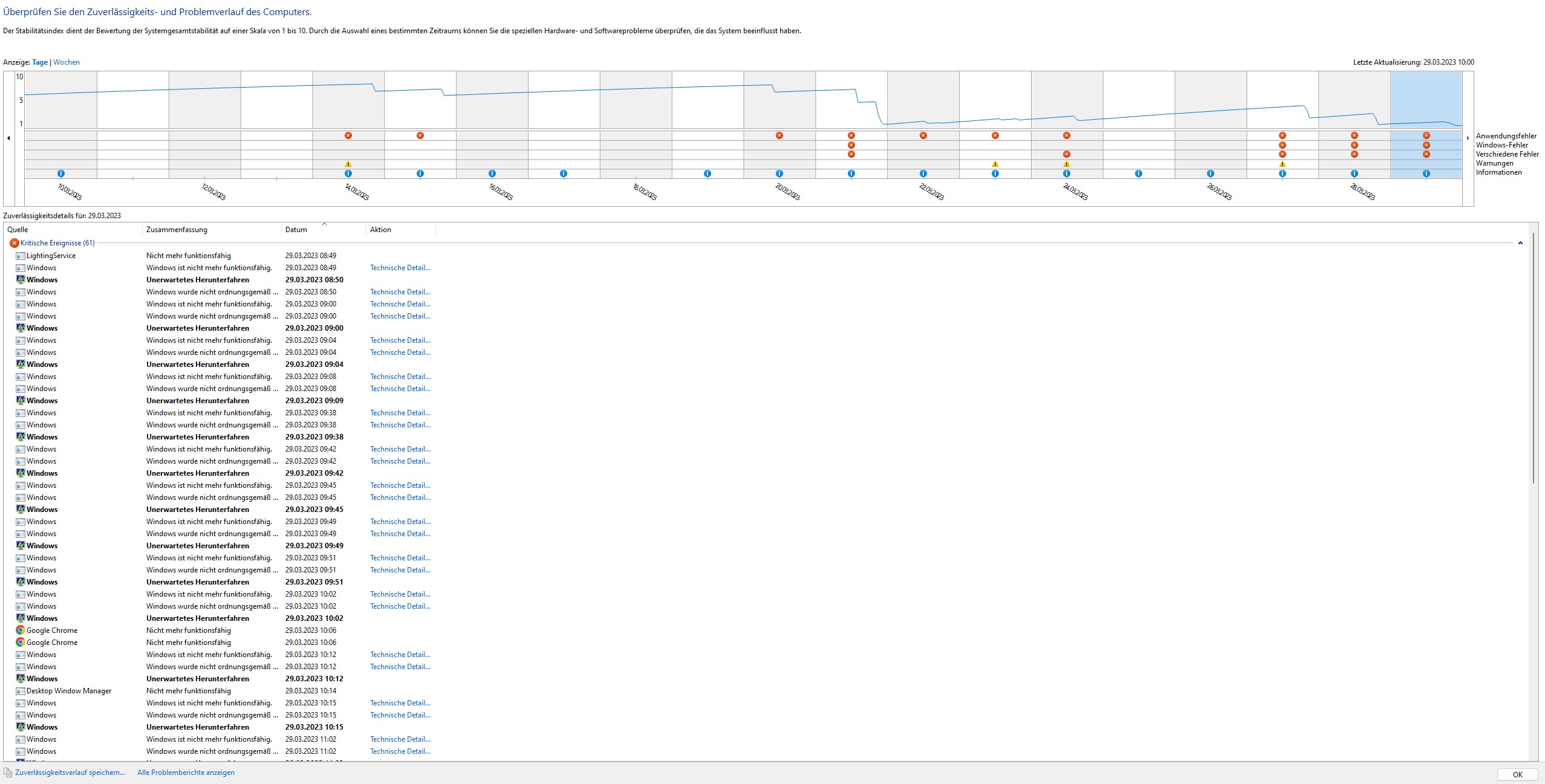1545x784 pixels.
Task: Click Zuverlässigkeitsverlauf speichern link
Action: [70, 773]
